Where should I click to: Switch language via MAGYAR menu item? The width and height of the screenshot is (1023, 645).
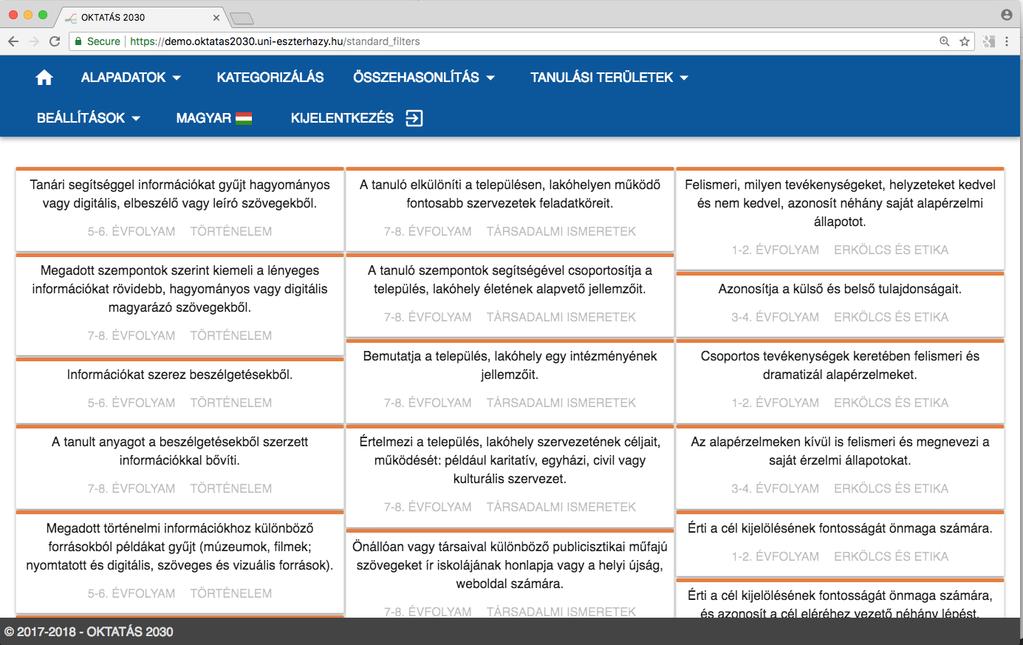coord(214,118)
